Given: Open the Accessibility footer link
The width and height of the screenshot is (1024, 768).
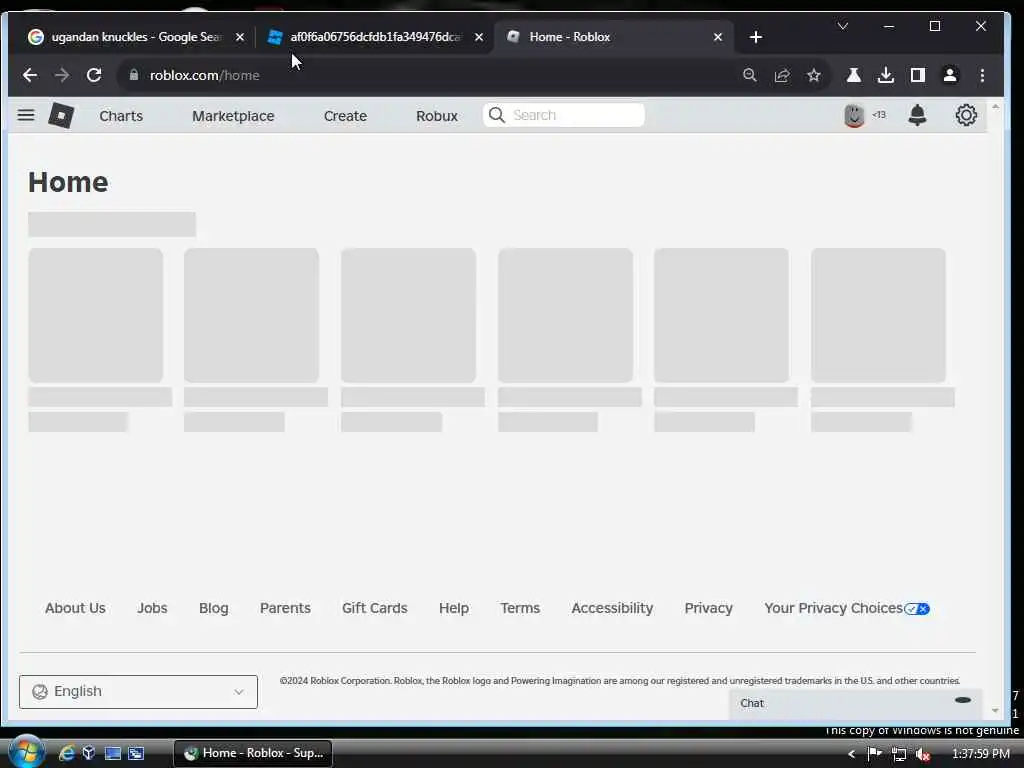Looking at the screenshot, I should (612, 608).
